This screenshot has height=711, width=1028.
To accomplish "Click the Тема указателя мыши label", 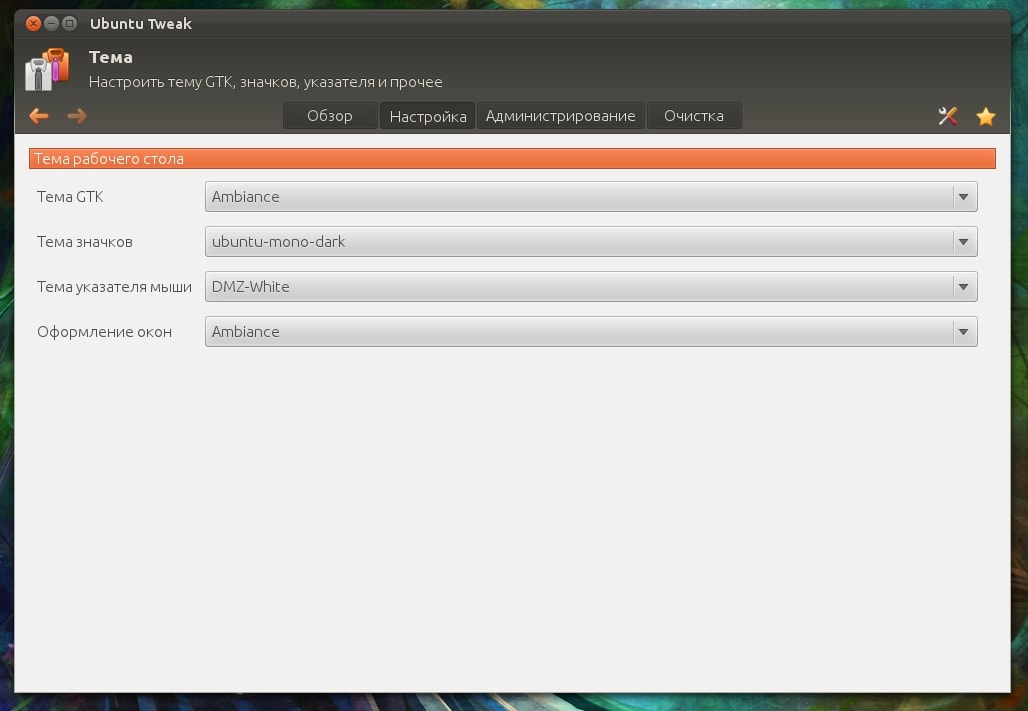I will pyautogui.click(x=114, y=287).
